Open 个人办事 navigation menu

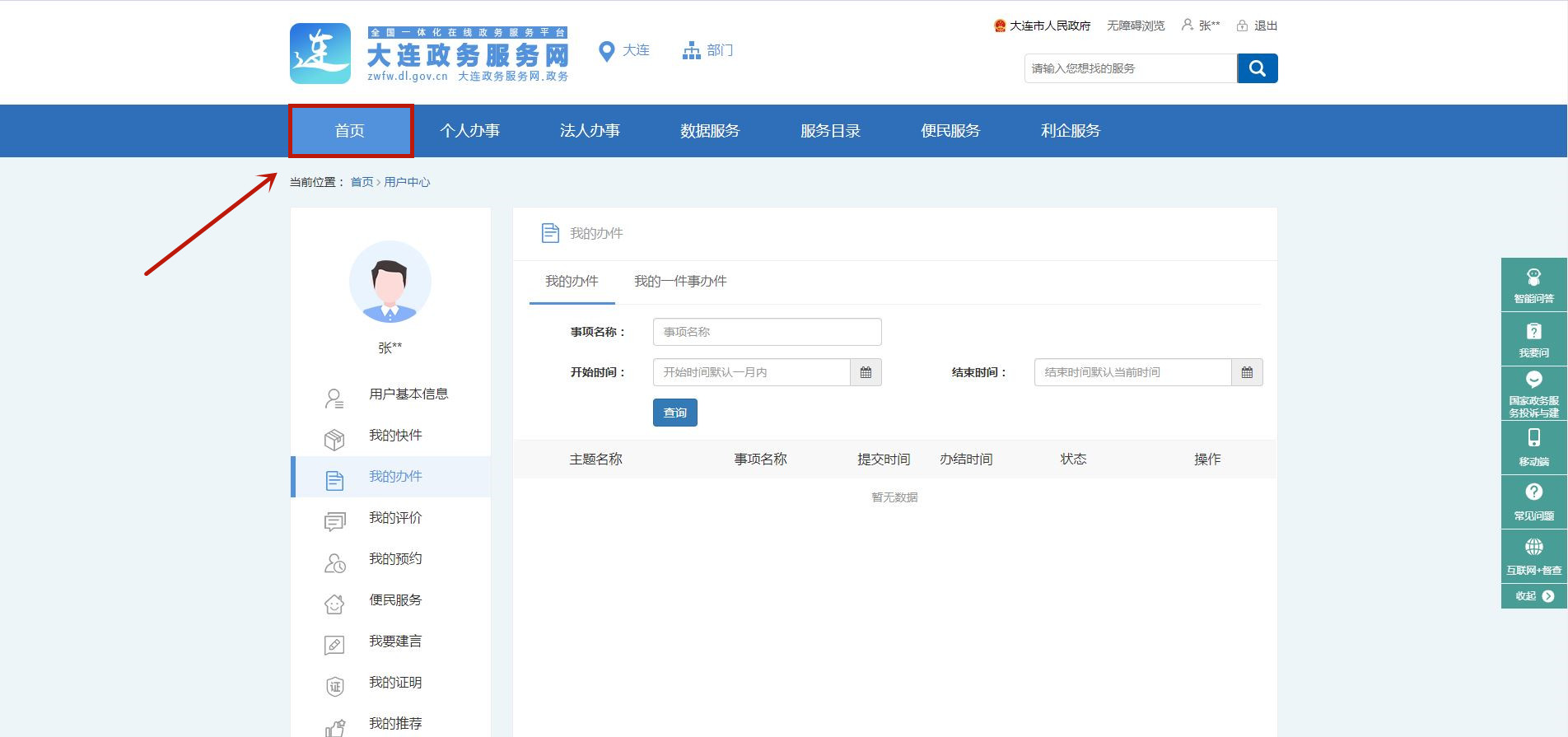tap(469, 131)
